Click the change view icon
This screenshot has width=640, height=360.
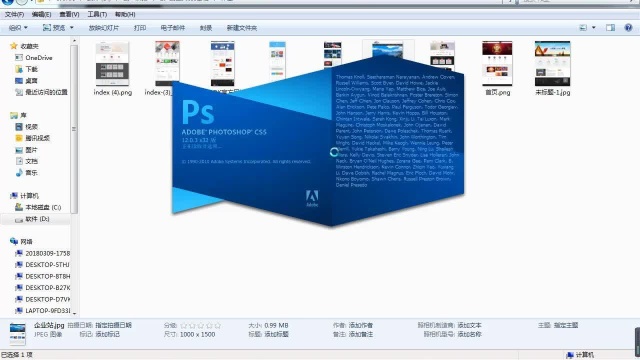(583, 28)
